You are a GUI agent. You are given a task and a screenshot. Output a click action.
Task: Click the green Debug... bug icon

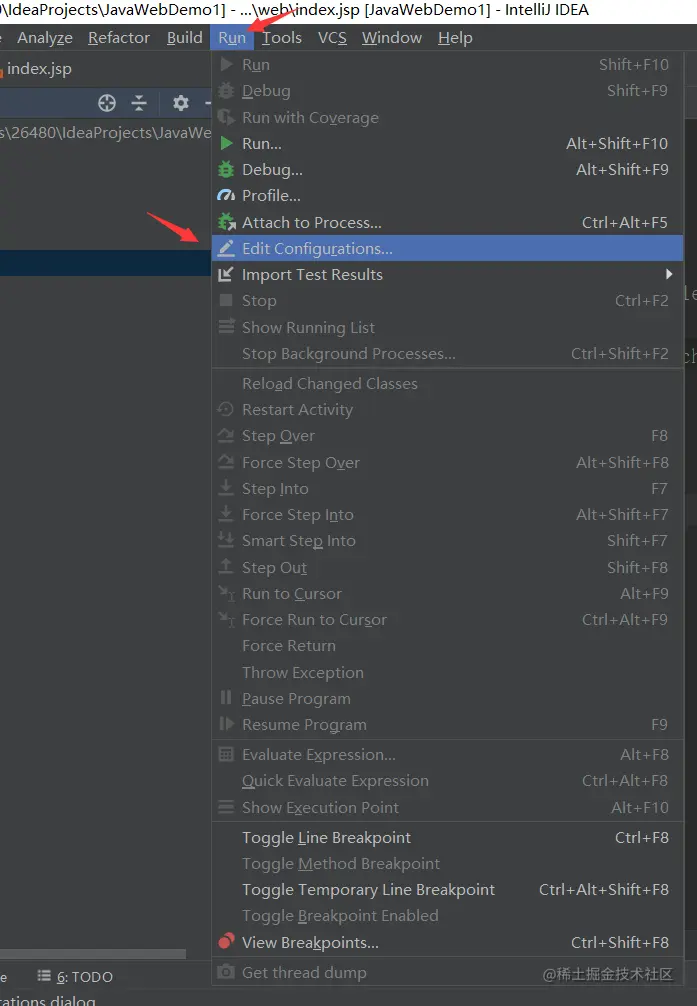coord(226,169)
